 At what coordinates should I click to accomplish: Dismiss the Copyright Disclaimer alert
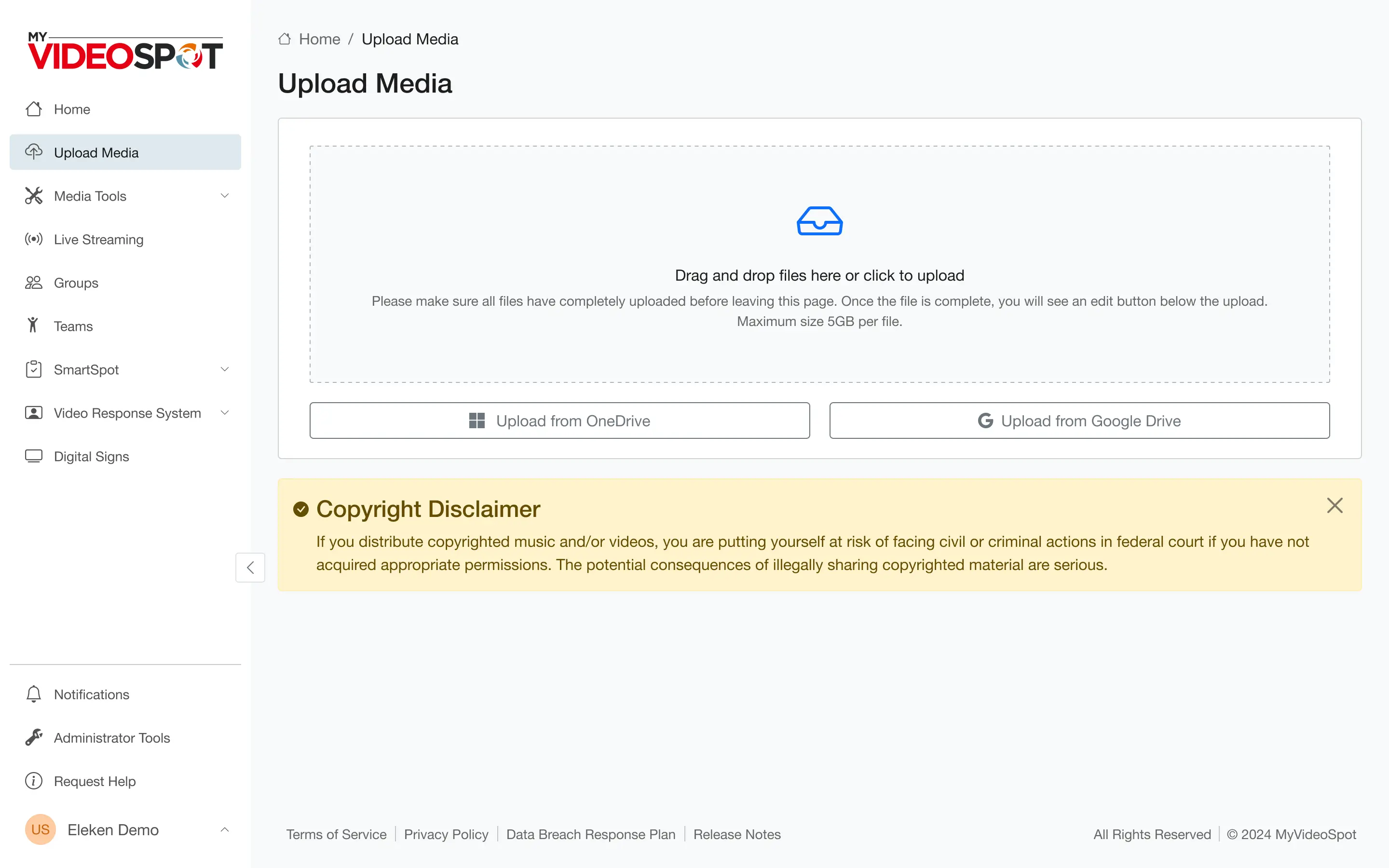coord(1335,505)
